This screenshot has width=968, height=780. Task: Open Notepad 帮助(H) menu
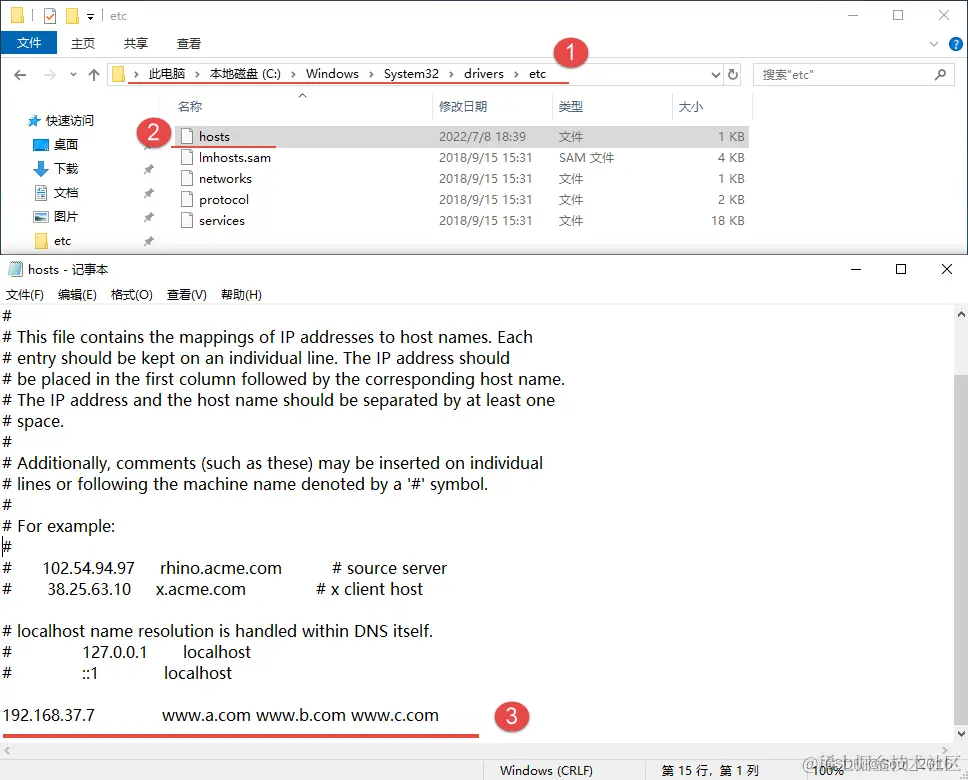(241, 295)
